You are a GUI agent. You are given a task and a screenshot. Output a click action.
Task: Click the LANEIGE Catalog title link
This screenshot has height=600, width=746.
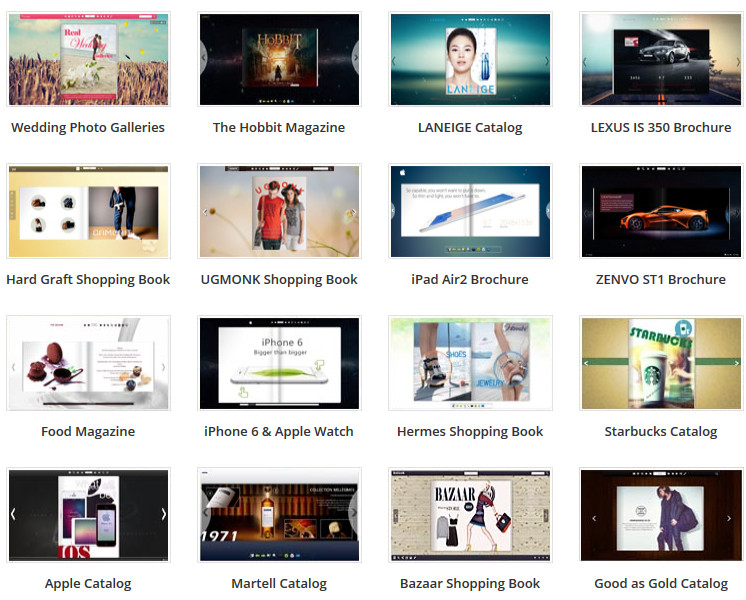coord(470,128)
